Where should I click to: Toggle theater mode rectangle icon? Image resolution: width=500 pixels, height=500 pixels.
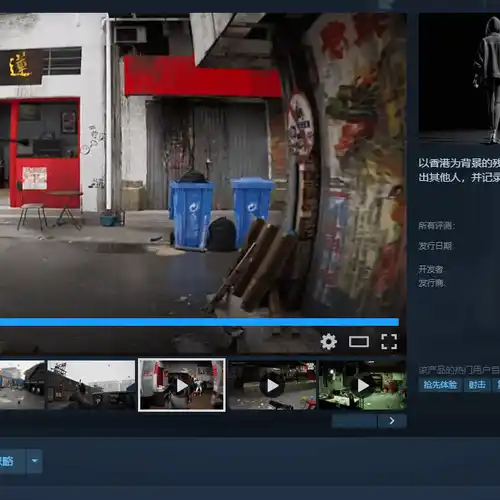tap(359, 342)
